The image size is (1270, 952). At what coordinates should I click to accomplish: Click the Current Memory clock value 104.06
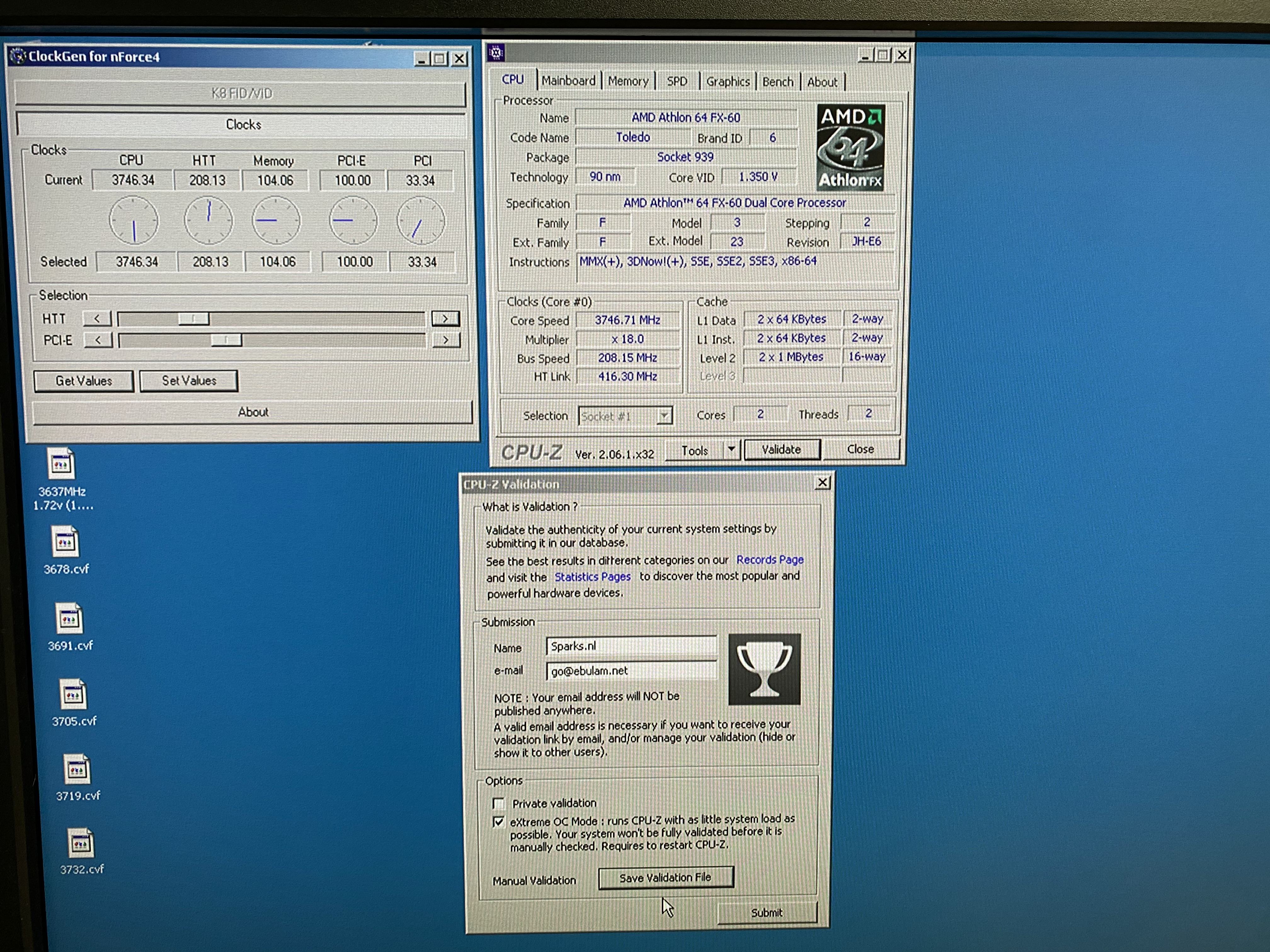pyautogui.click(x=275, y=180)
